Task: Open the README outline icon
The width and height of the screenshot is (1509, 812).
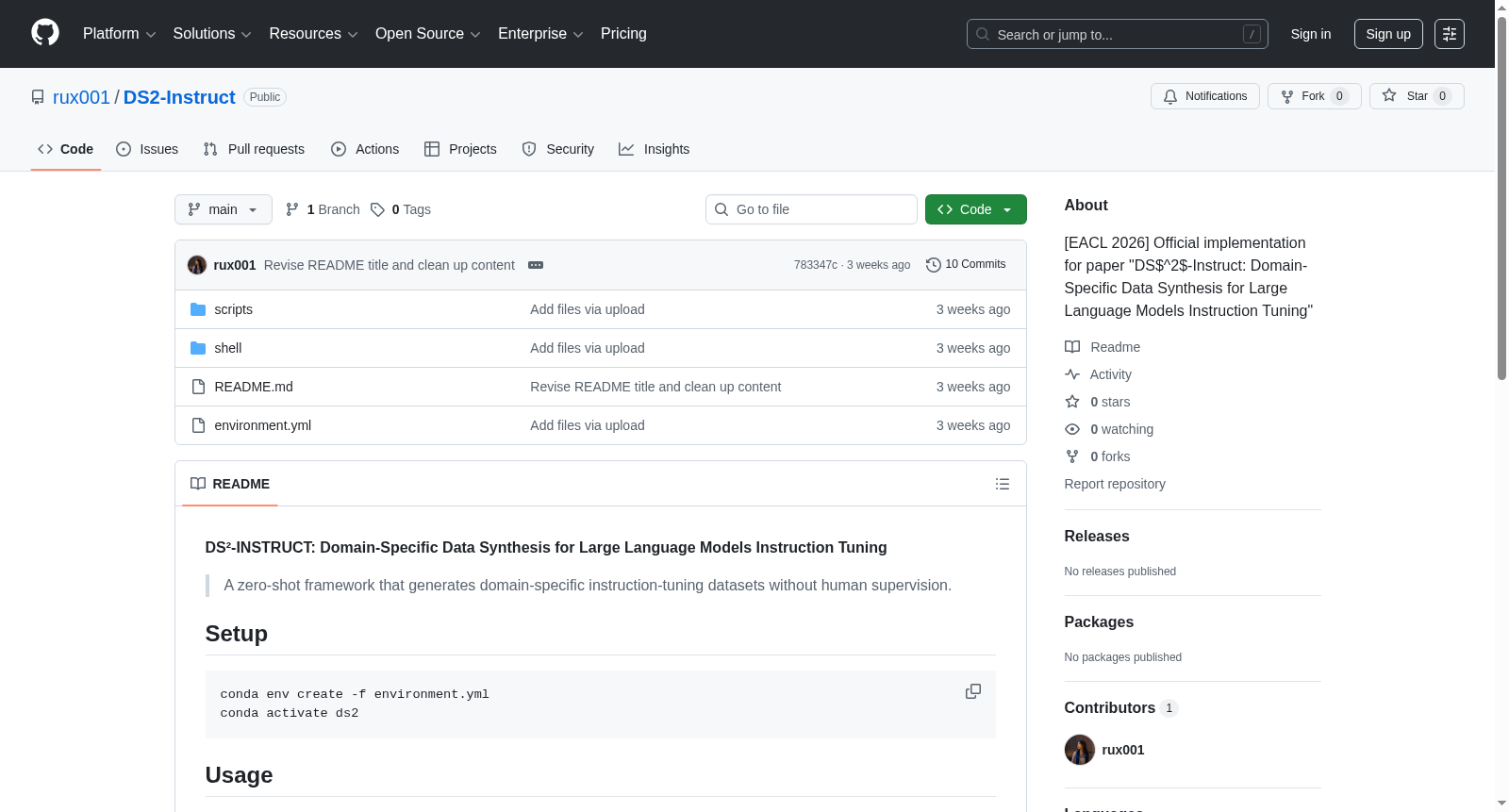Action: [x=1003, y=484]
